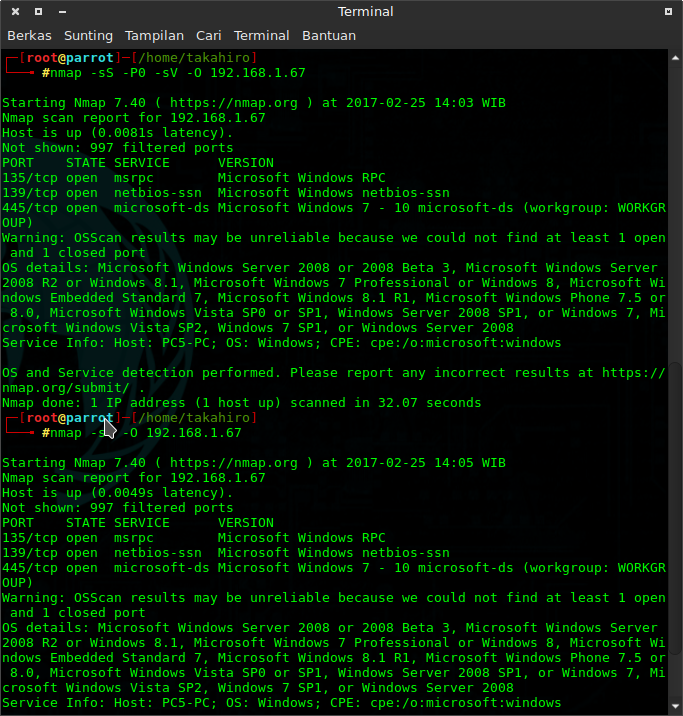The height and width of the screenshot is (716, 683).
Task: Click the title bar right corner icon
Action: tap(668, 11)
